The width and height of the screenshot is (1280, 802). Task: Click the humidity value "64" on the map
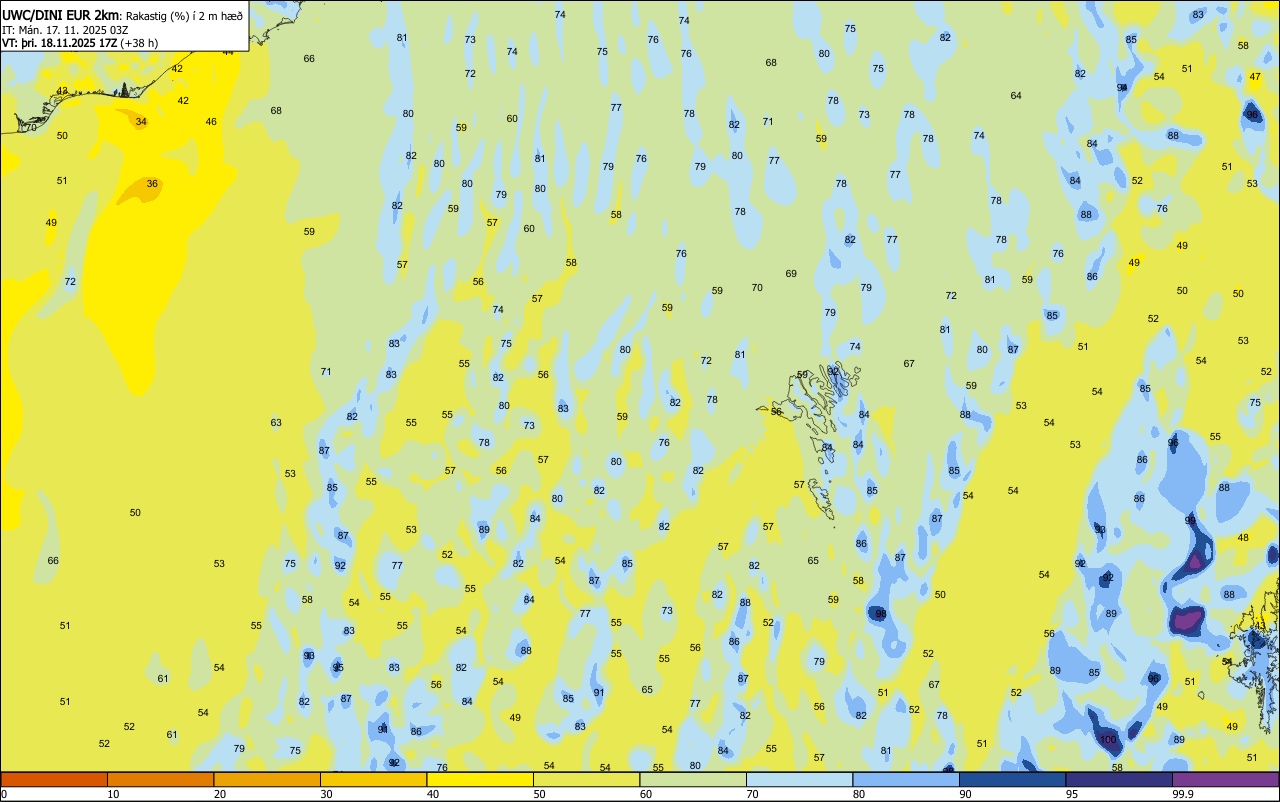point(1016,96)
